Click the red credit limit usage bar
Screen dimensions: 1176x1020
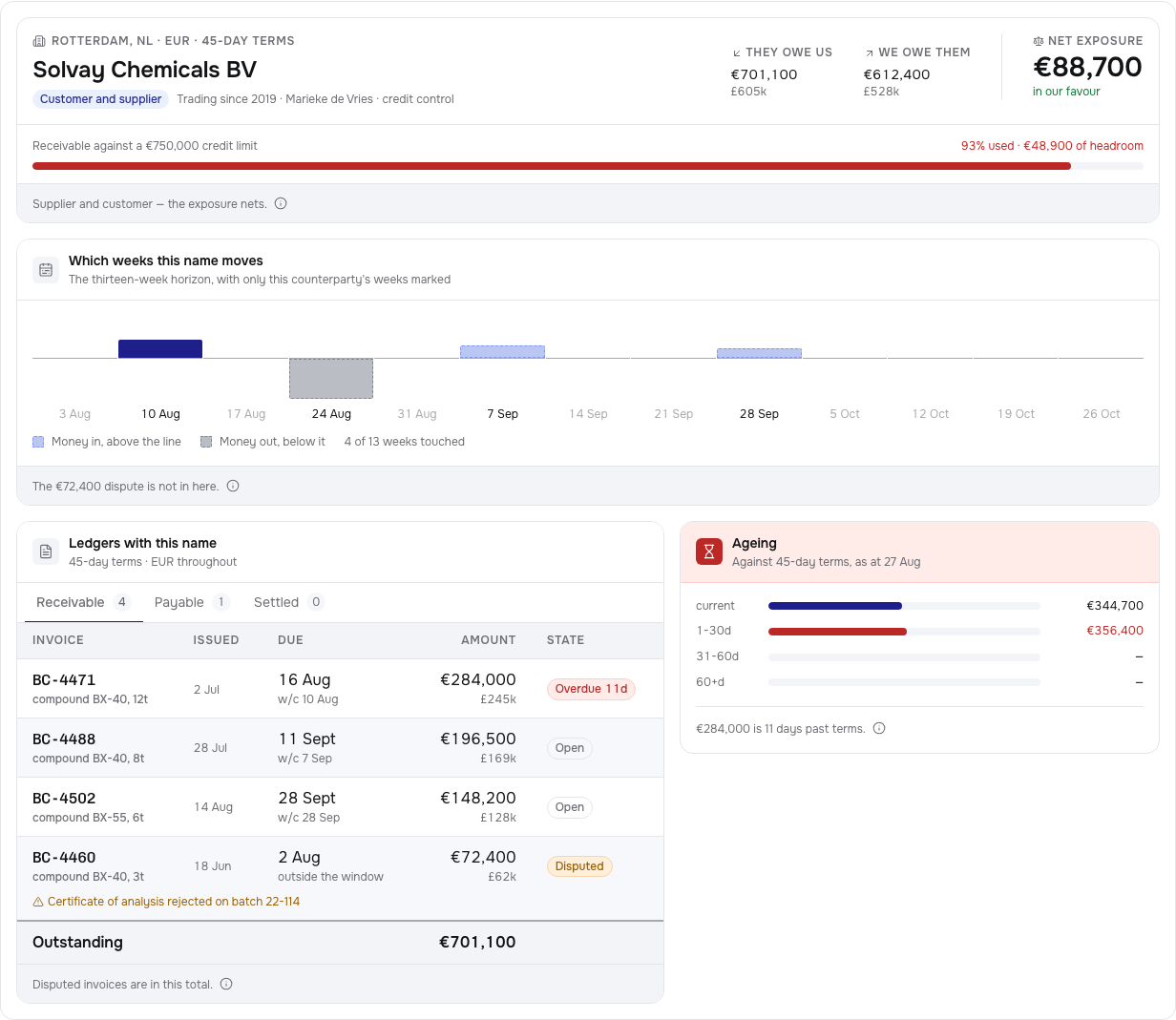[x=552, y=166]
